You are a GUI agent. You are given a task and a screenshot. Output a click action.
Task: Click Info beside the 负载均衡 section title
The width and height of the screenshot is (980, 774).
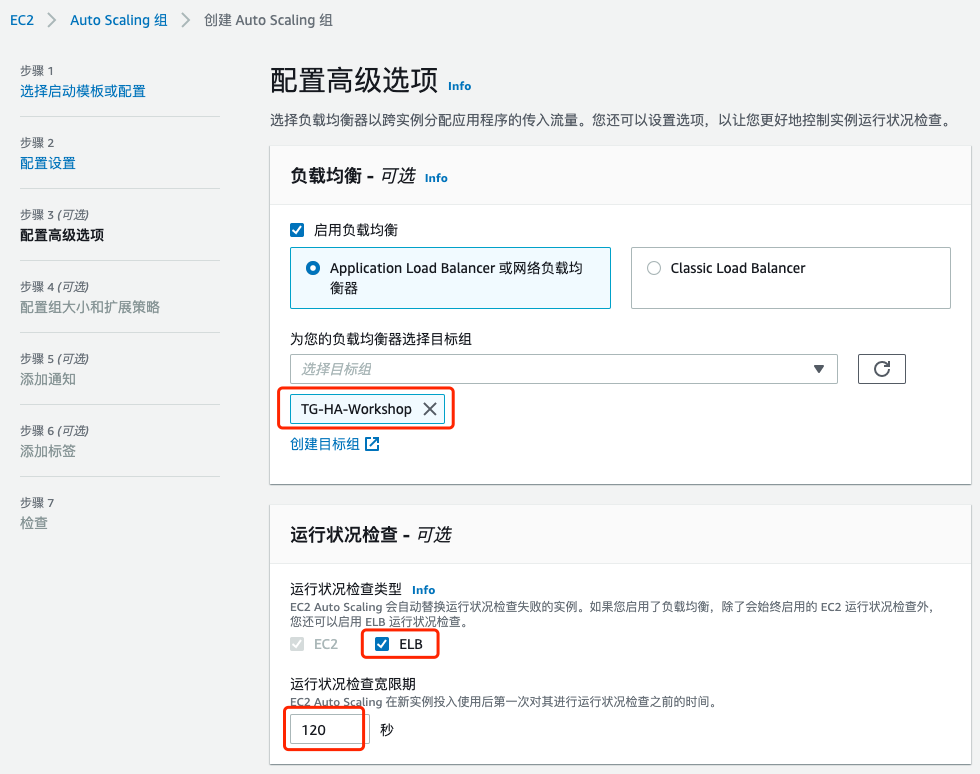coord(436,177)
